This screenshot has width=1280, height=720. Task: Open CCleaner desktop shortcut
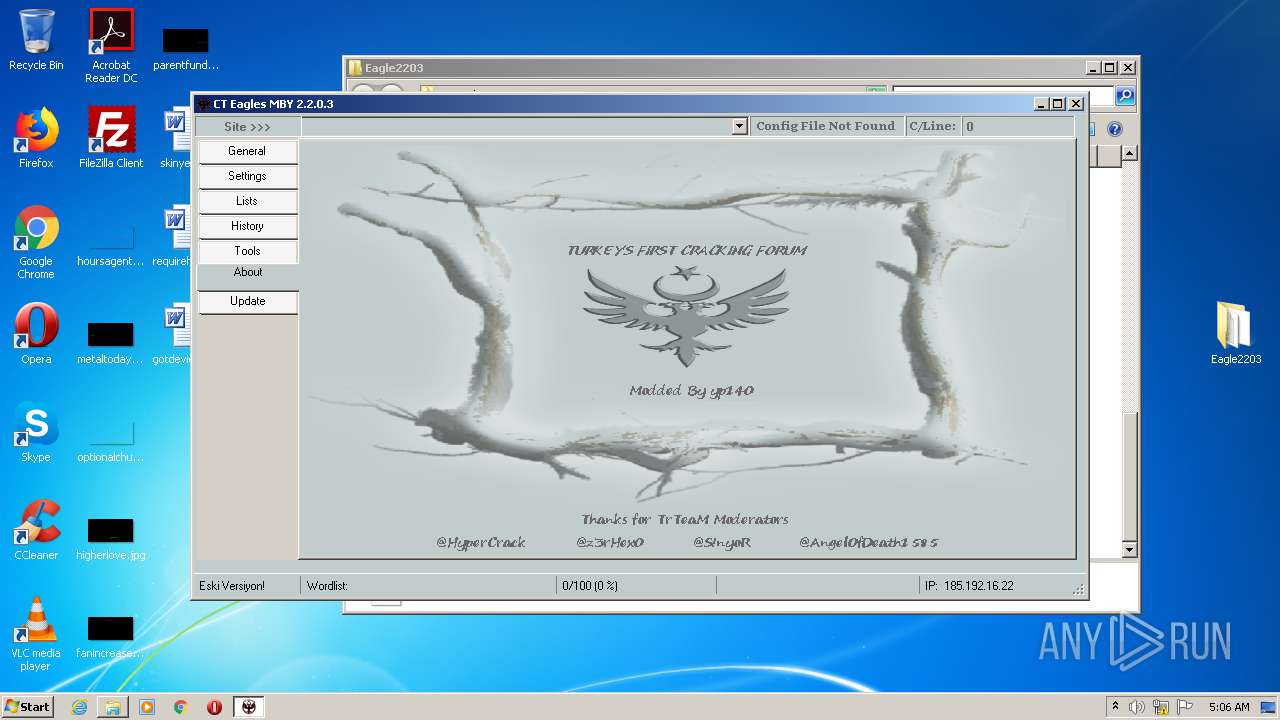[x=36, y=530]
